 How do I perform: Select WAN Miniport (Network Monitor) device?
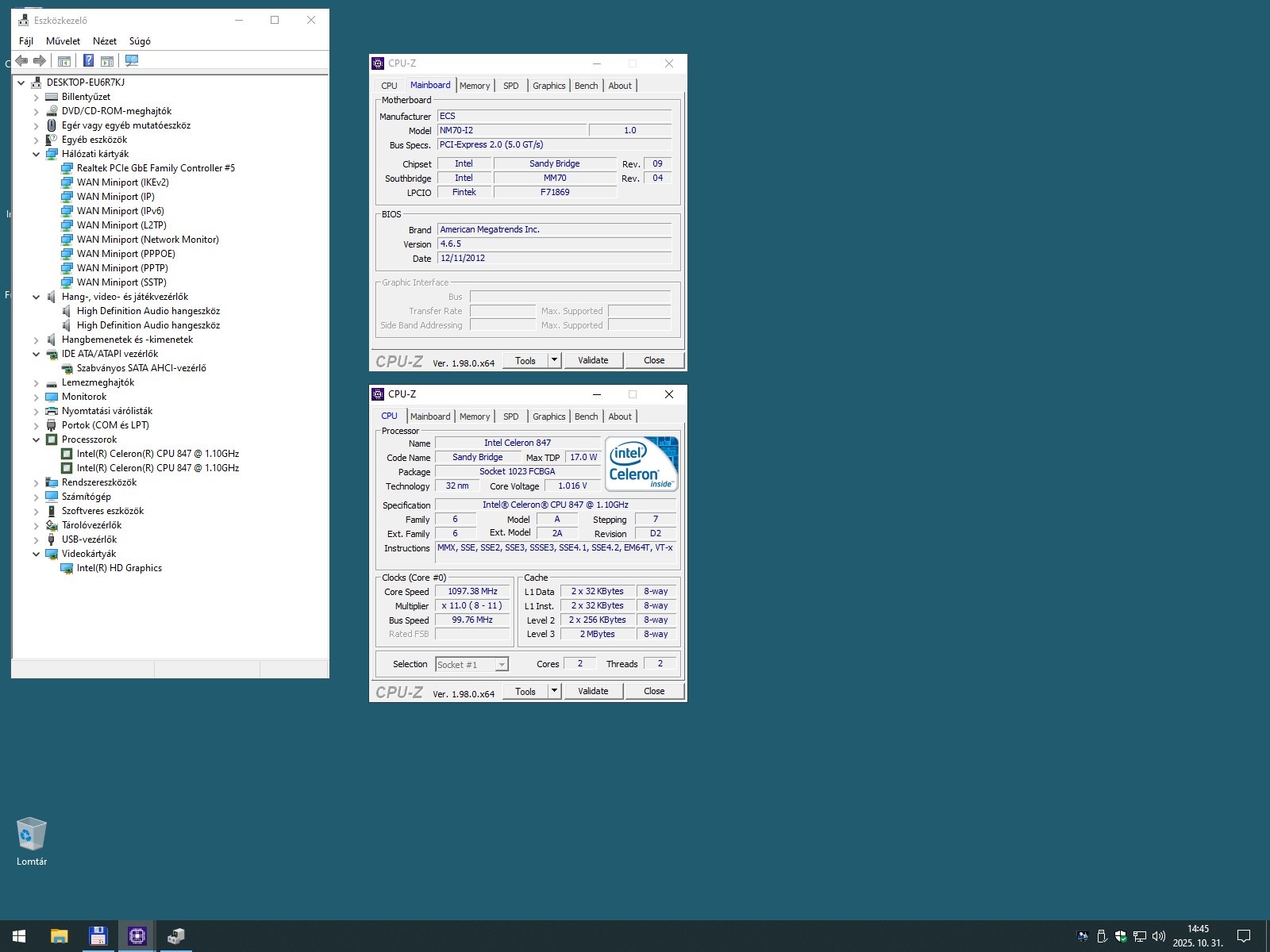click(x=148, y=240)
